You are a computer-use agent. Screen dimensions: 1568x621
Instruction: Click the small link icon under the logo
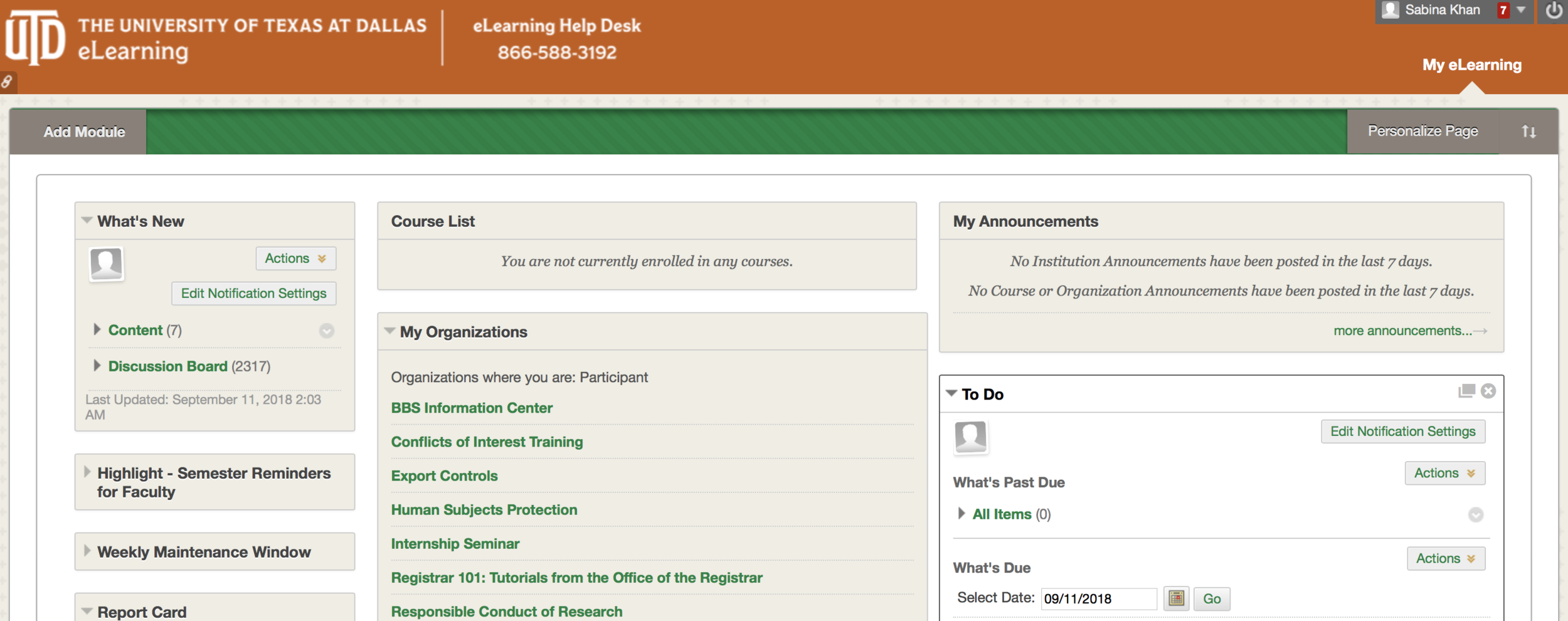(x=7, y=82)
